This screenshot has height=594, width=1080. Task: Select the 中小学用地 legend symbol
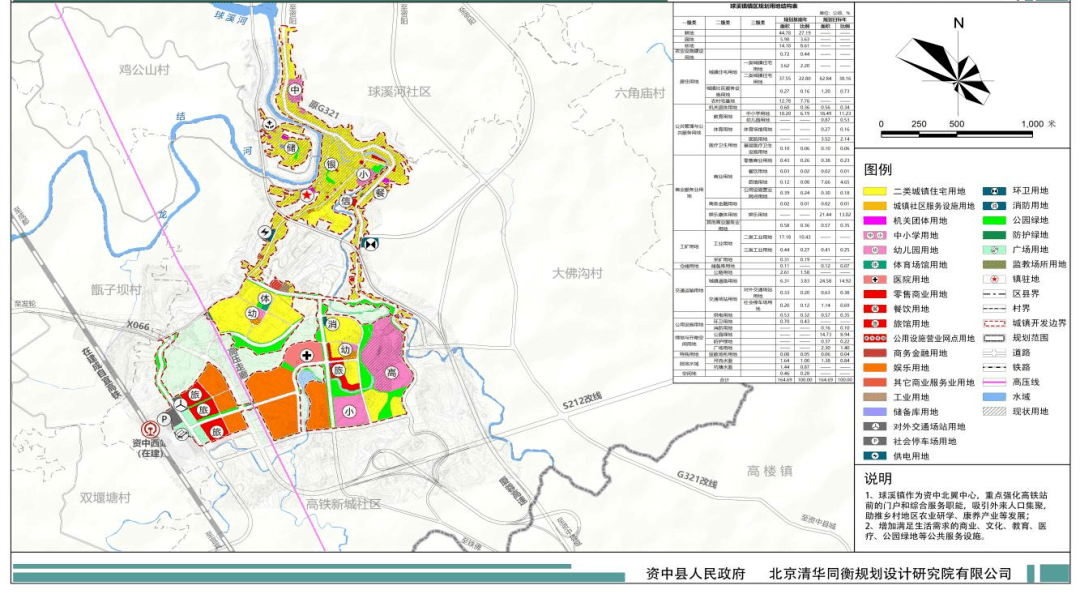point(875,236)
